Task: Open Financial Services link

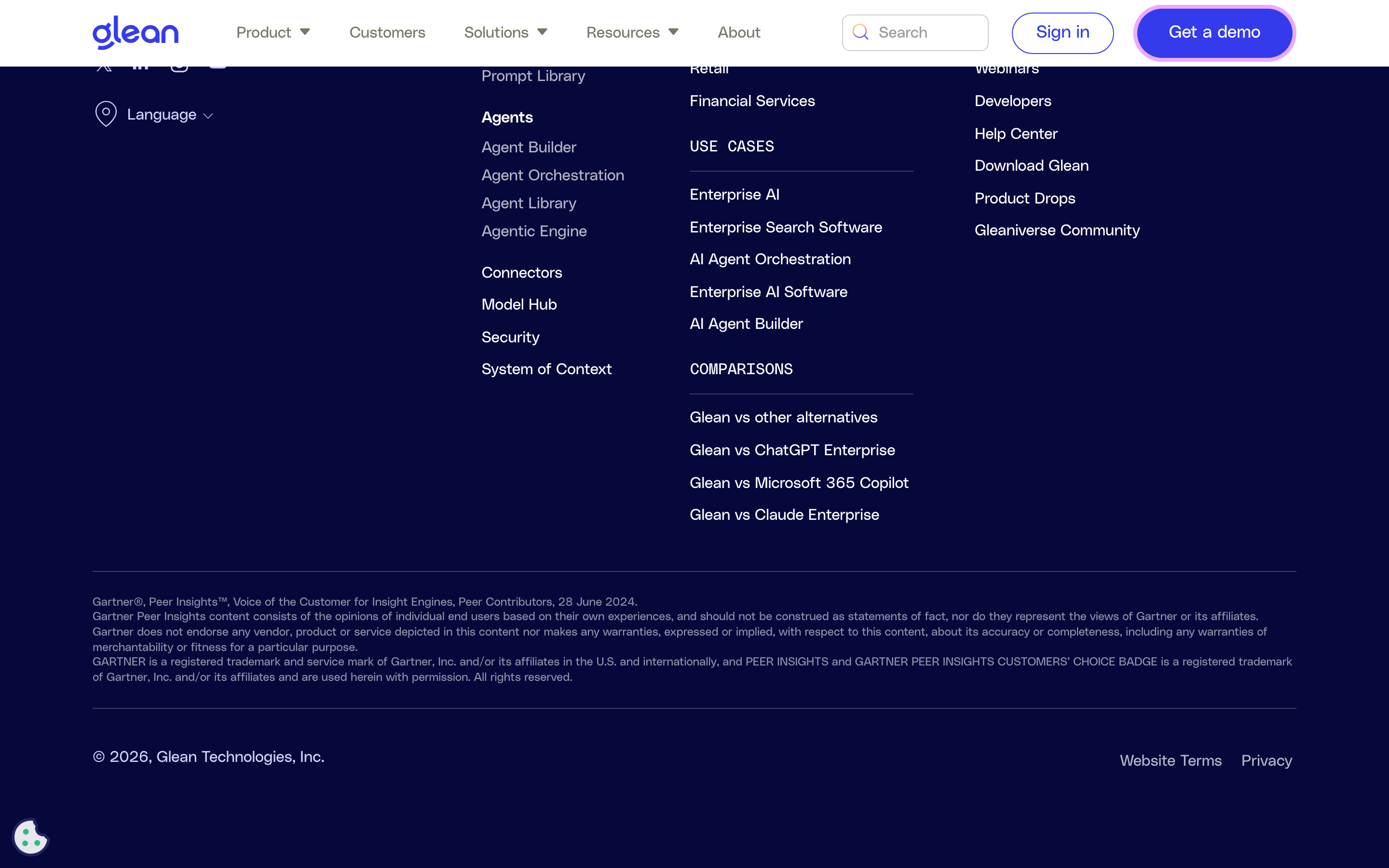Action: [x=752, y=101]
